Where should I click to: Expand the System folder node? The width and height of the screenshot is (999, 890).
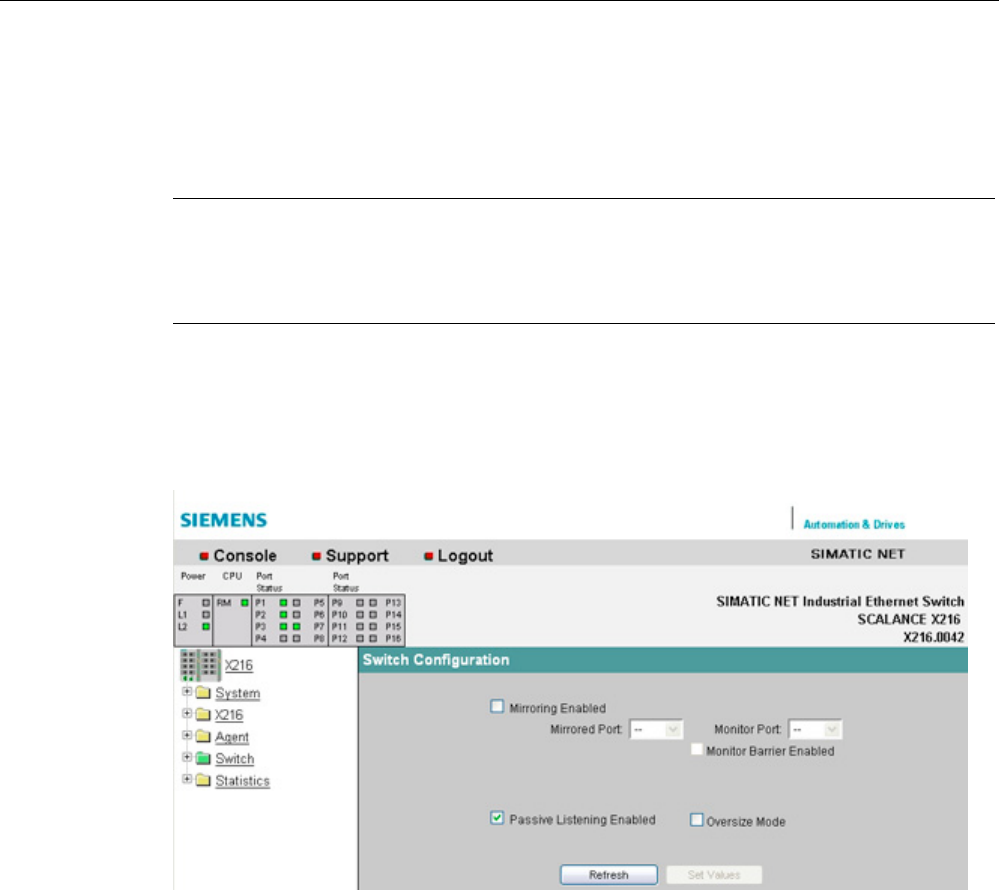(187, 691)
